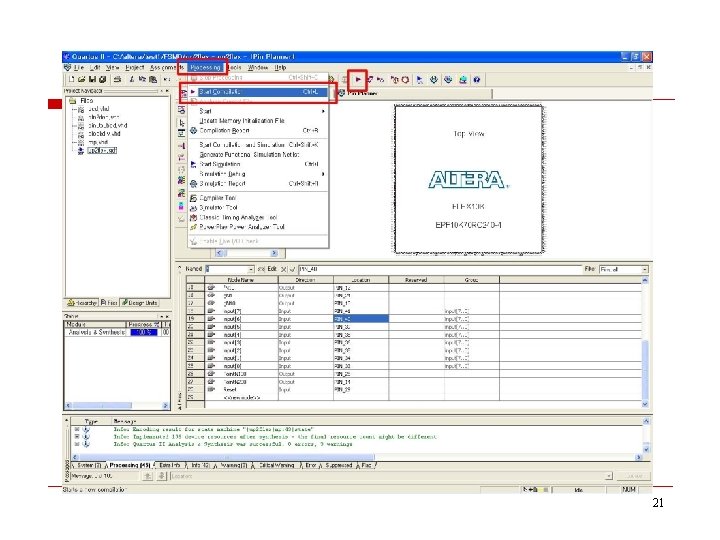Image resolution: width=720 pixels, height=540 pixels.
Task: Click the next message down-arrow button
Action: point(161,476)
